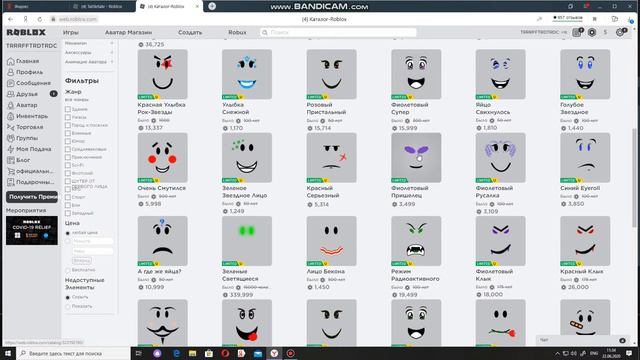Screen dimensions: 640x360
Task: Open Microsoft Edge from the taskbar
Action: click(x=176, y=353)
